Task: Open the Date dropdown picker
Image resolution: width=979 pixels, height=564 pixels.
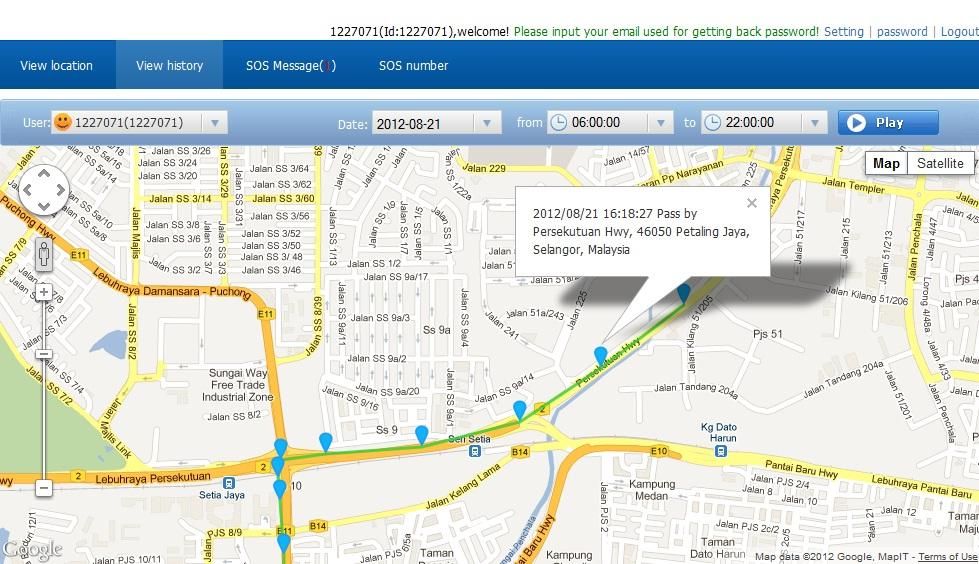Action: click(487, 123)
